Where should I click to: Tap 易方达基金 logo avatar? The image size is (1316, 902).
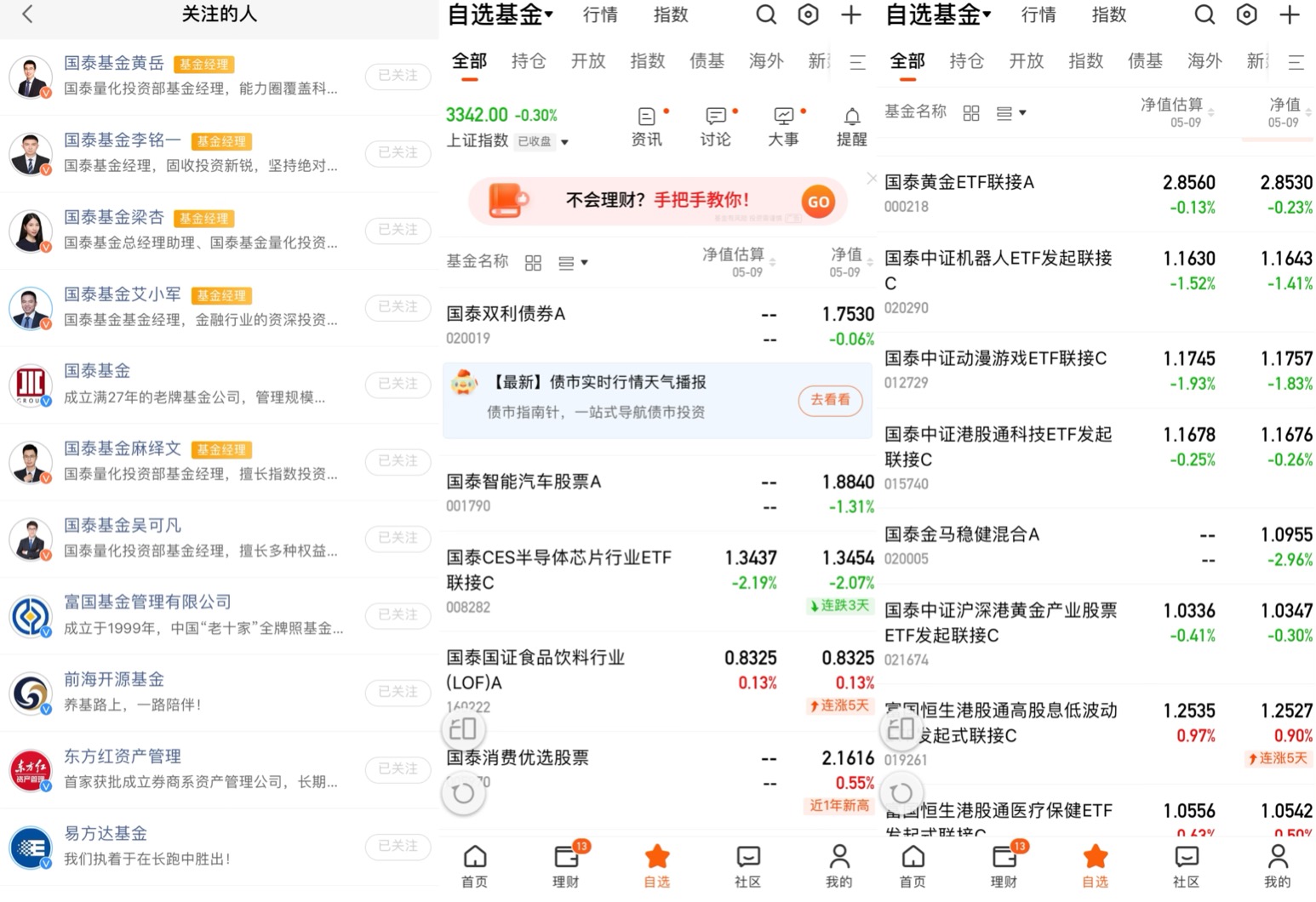tap(31, 847)
